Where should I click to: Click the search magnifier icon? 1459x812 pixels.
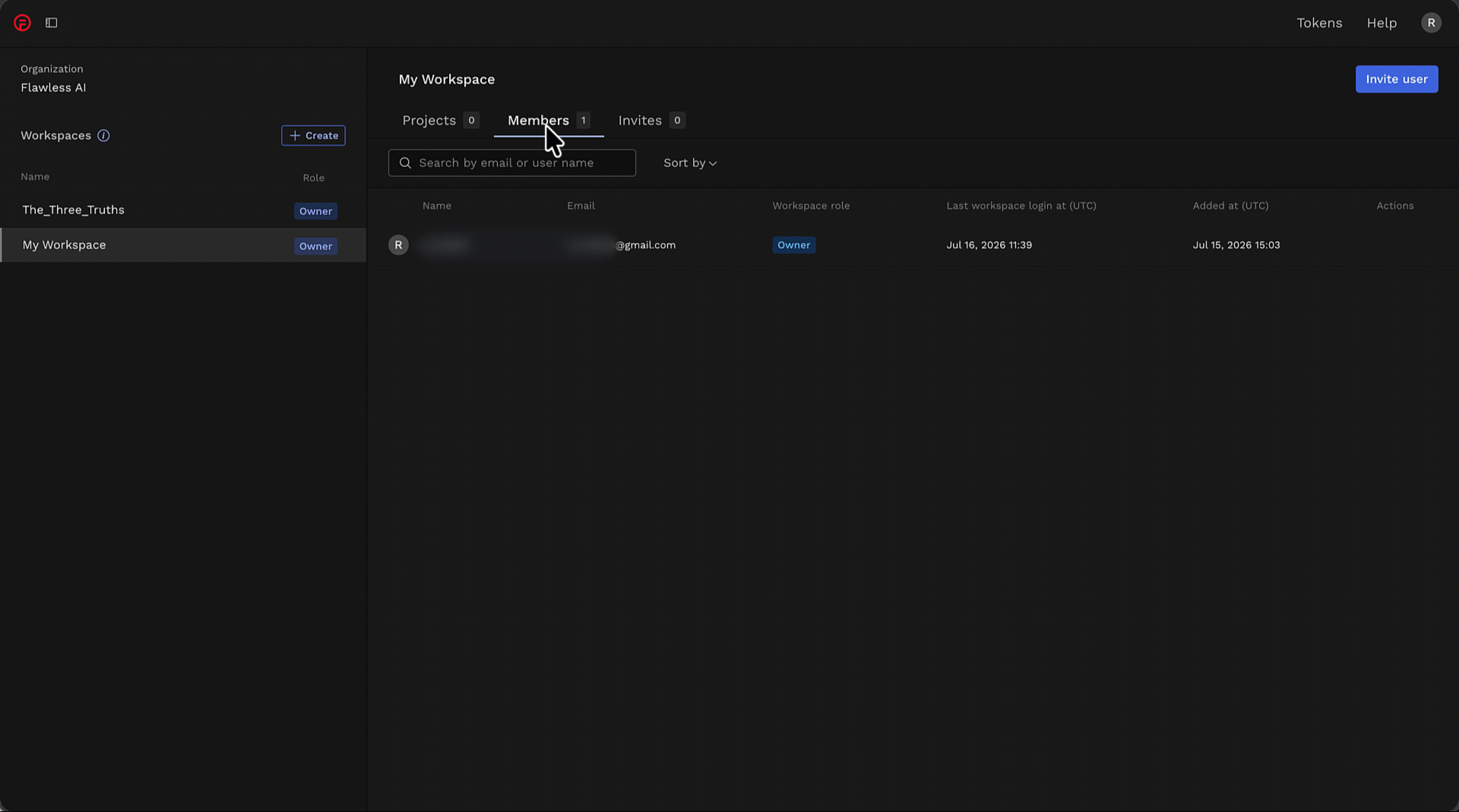(x=405, y=163)
